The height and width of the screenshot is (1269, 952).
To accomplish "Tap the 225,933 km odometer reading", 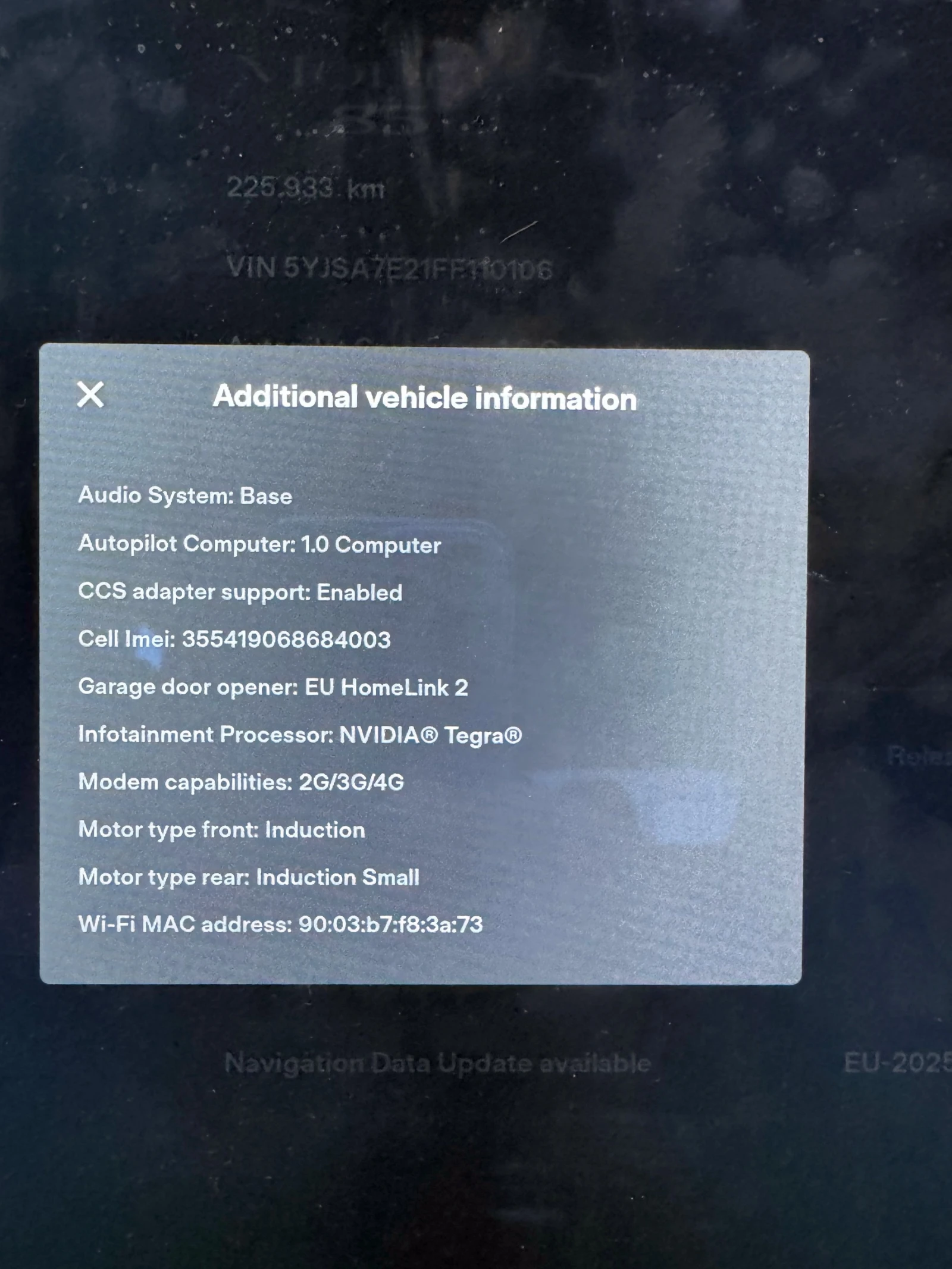I will (x=306, y=189).
